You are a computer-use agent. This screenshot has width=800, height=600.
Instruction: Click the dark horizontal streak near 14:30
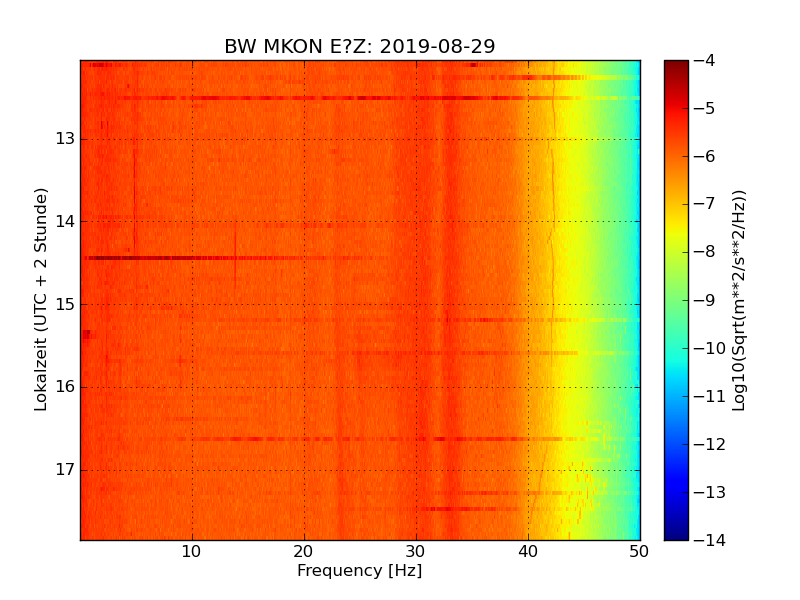tap(204, 258)
